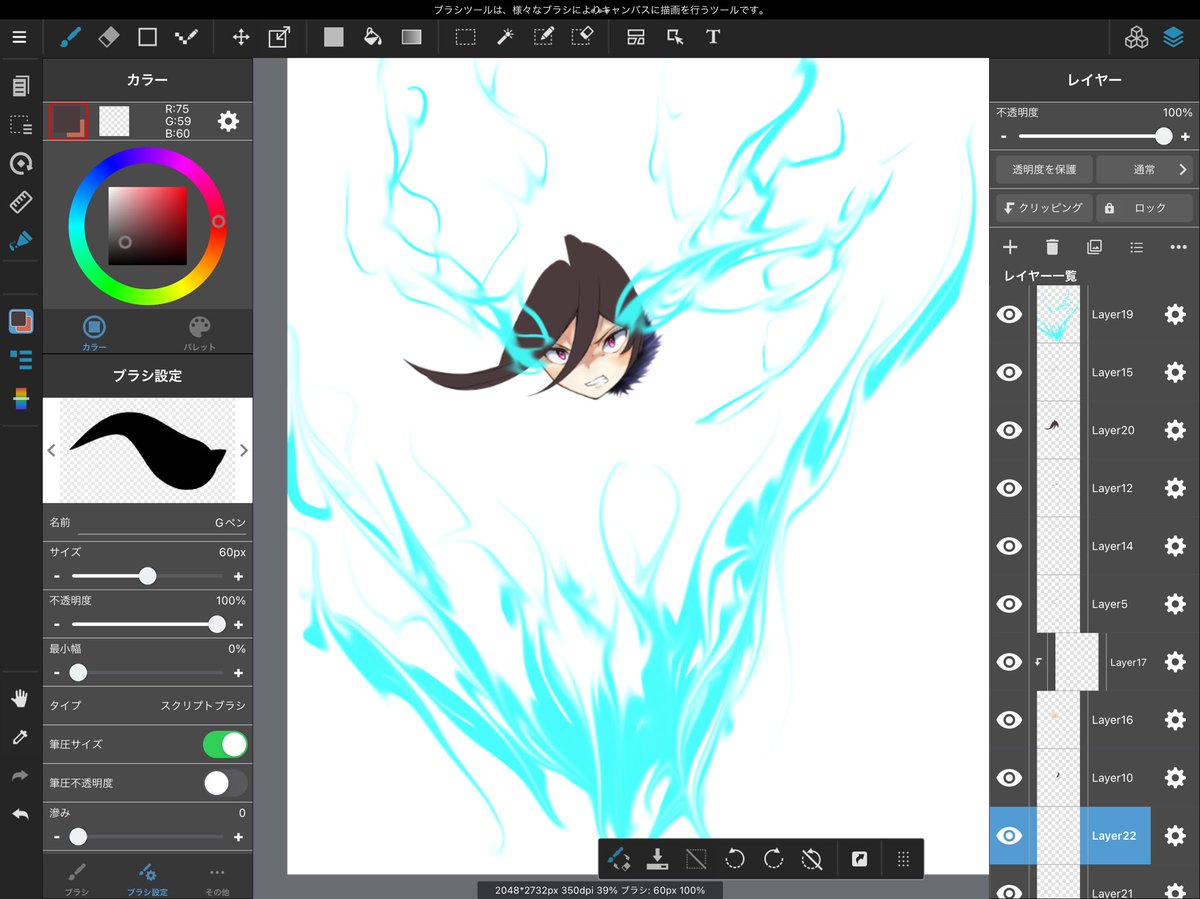The image size is (1200, 899).
Task: Select the dot/polyline tool
Action: [186, 38]
